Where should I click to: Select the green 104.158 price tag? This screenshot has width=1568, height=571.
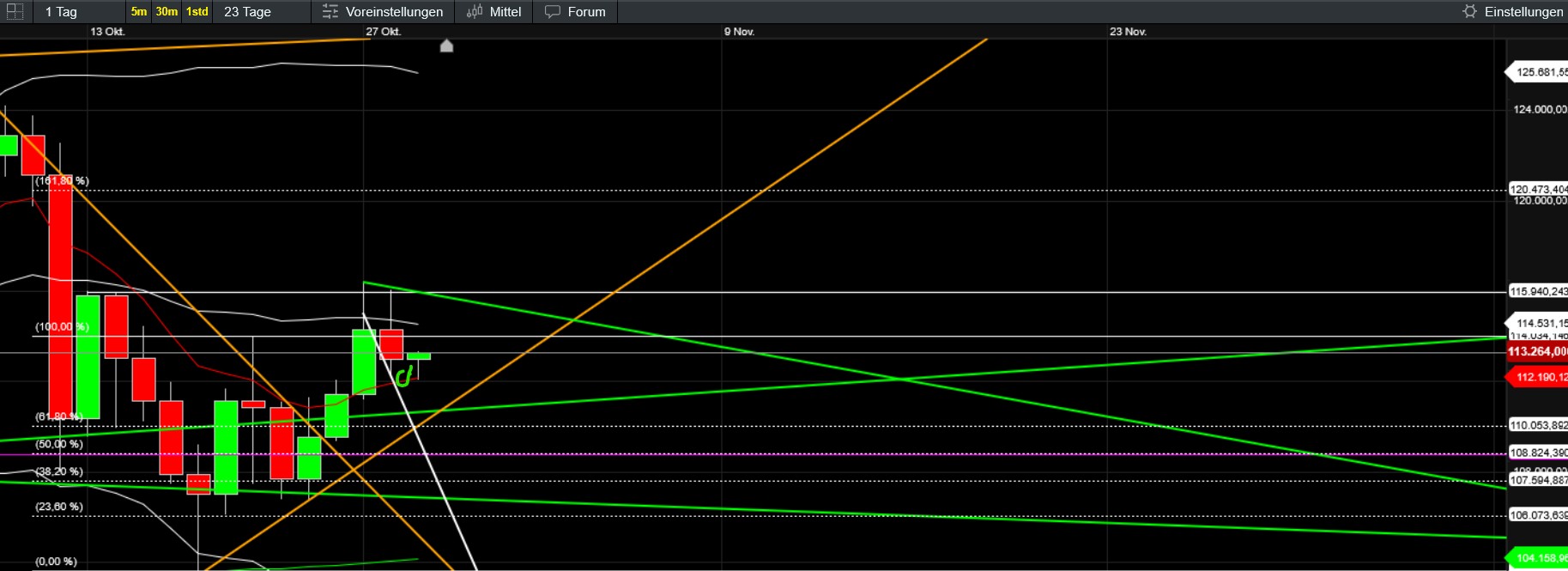click(1538, 558)
